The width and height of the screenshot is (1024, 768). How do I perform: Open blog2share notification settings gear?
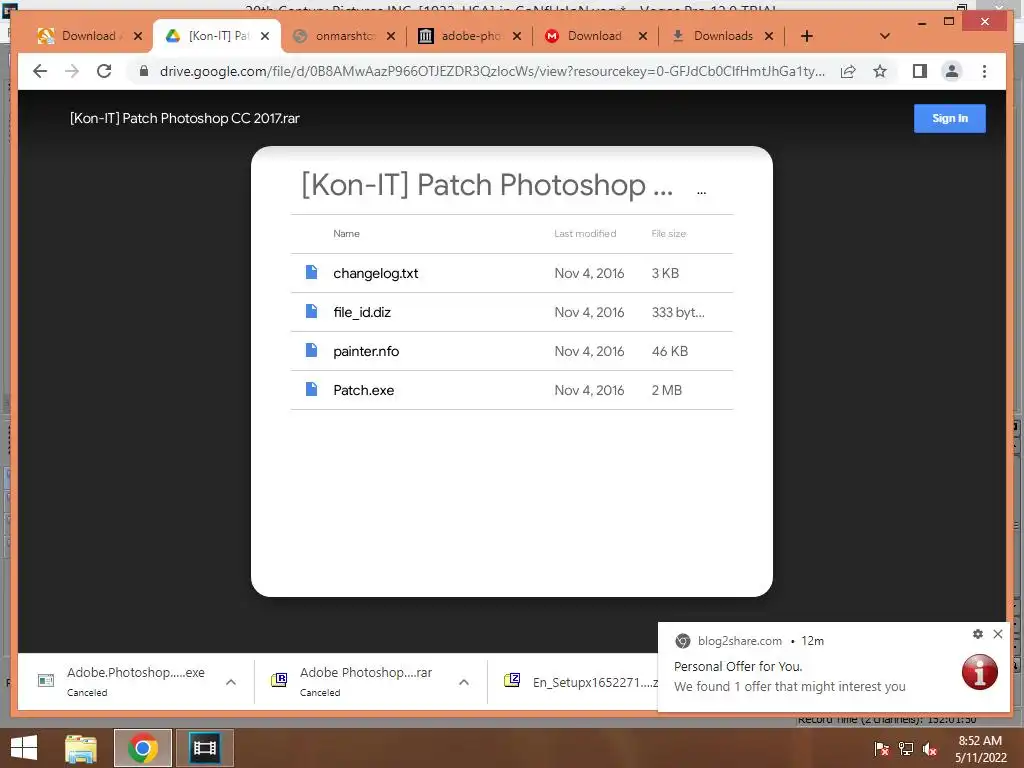pyautogui.click(x=978, y=633)
